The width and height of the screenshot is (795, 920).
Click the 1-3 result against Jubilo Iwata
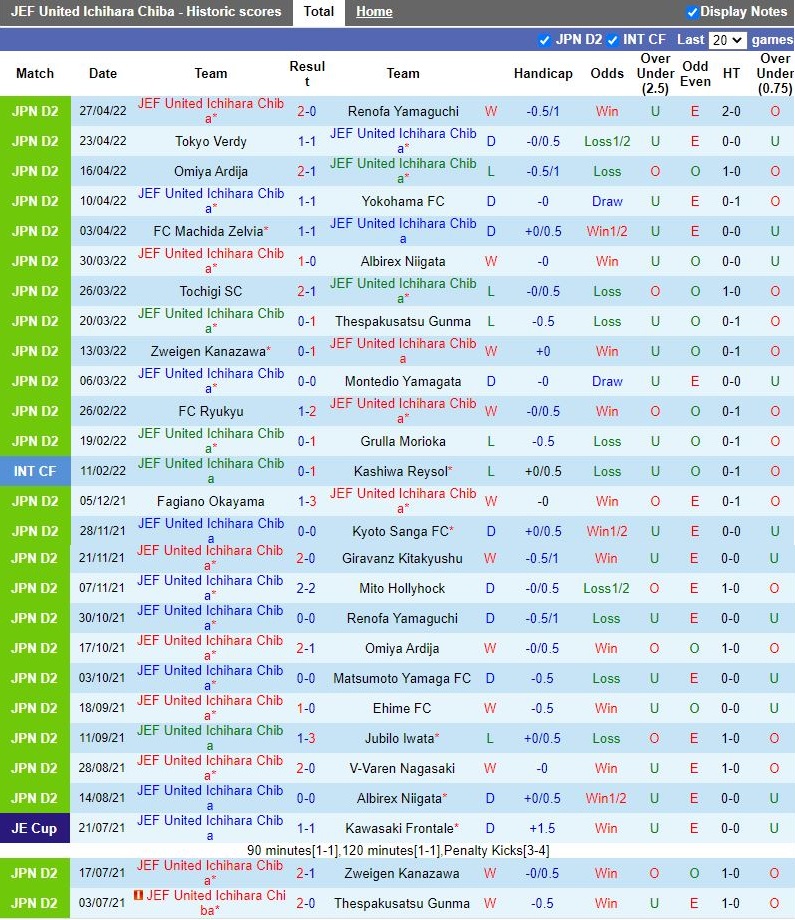coord(306,738)
